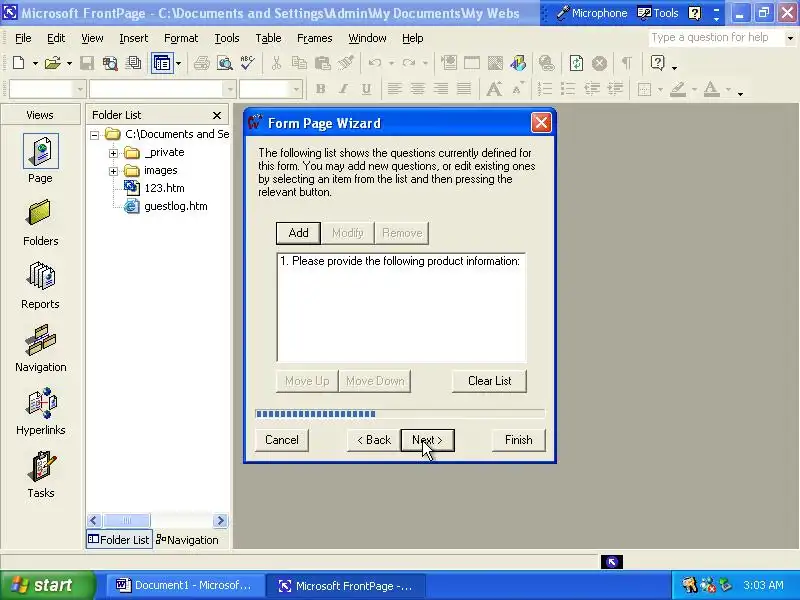Image resolution: width=800 pixels, height=600 pixels.
Task: Open the Edit menu
Action: pyautogui.click(x=56, y=38)
